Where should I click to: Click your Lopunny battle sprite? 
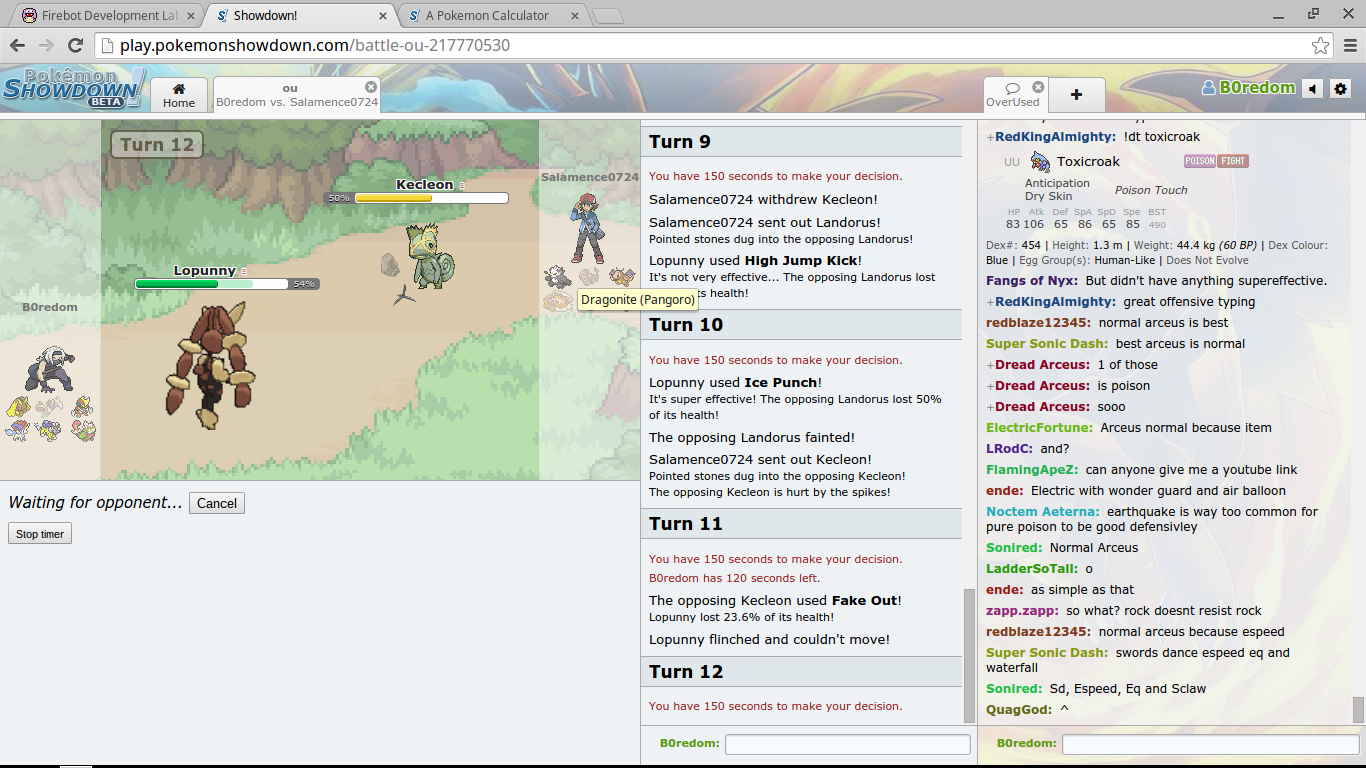[x=212, y=366]
